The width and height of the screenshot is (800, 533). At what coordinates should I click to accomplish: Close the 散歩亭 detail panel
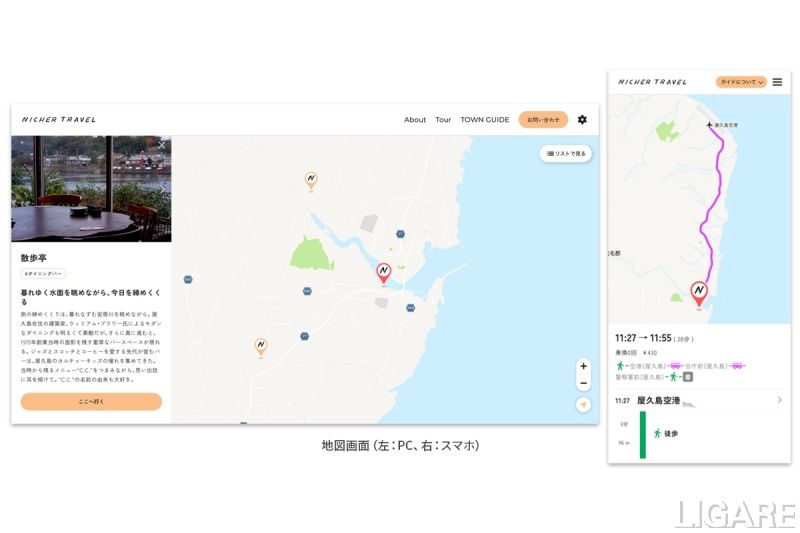coord(162,146)
